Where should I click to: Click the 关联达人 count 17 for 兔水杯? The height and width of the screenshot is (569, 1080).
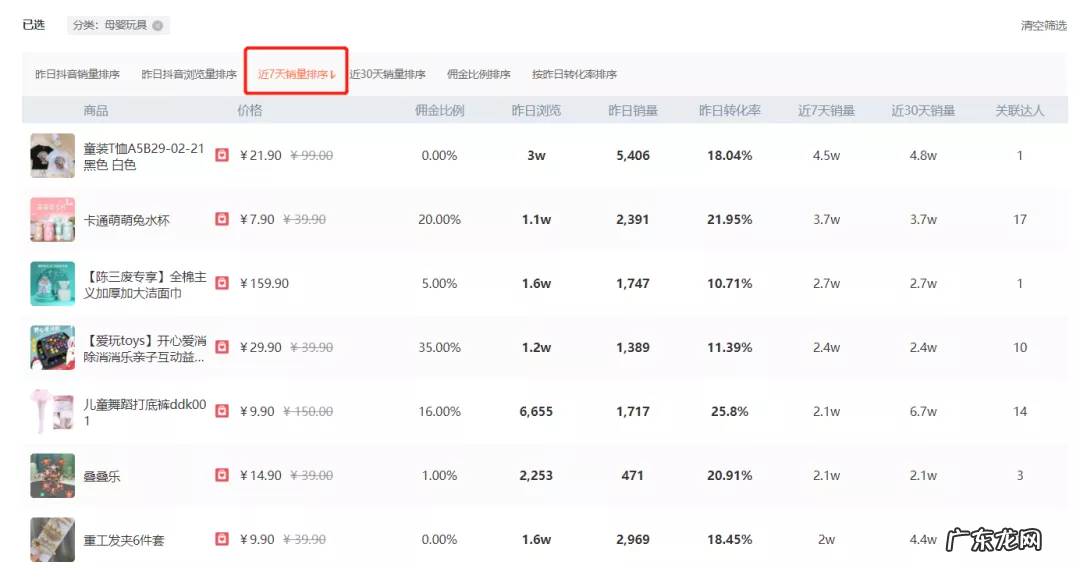[1019, 219]
